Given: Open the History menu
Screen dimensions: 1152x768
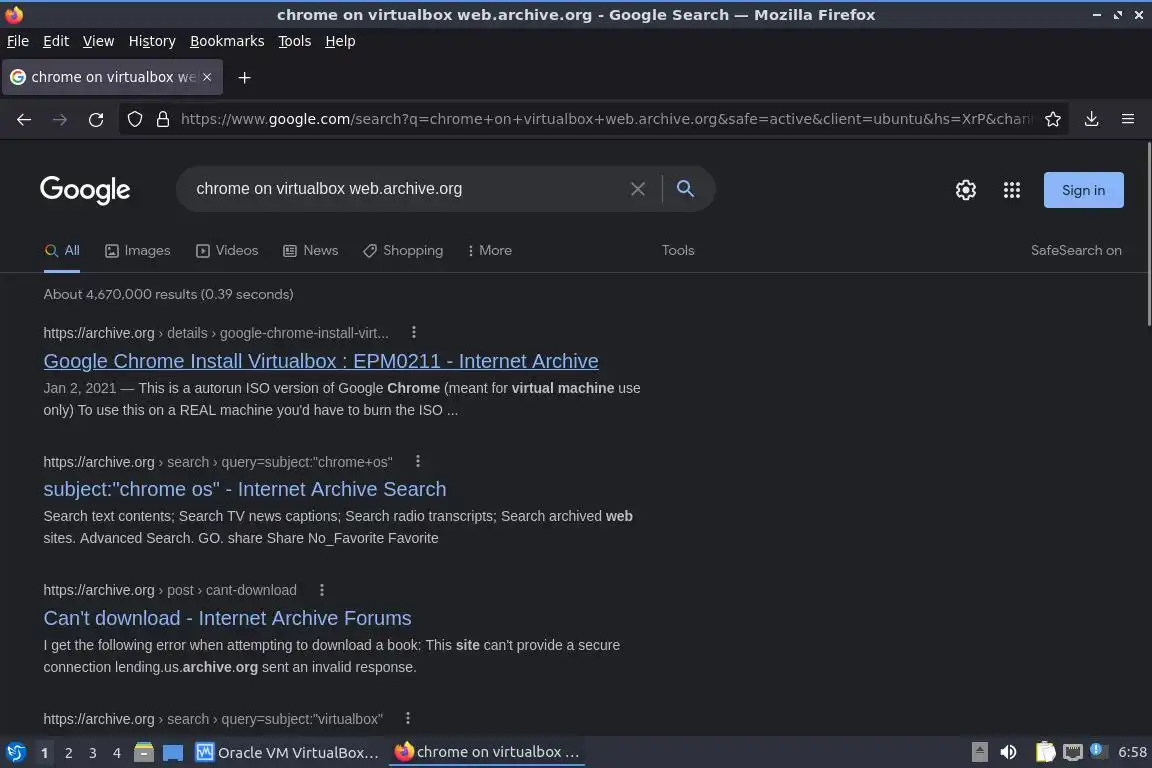Looking at the screenshot, I should pyautogui.click(x=152, y=41).
